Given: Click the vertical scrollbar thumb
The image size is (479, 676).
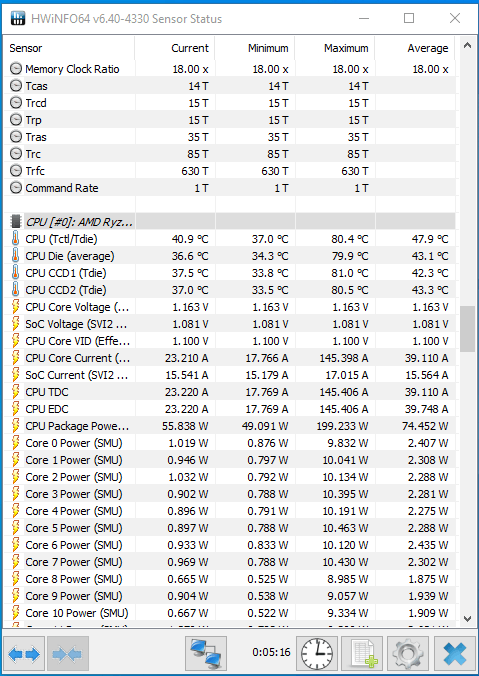Looking at the screenshot, I should point(467,329).
